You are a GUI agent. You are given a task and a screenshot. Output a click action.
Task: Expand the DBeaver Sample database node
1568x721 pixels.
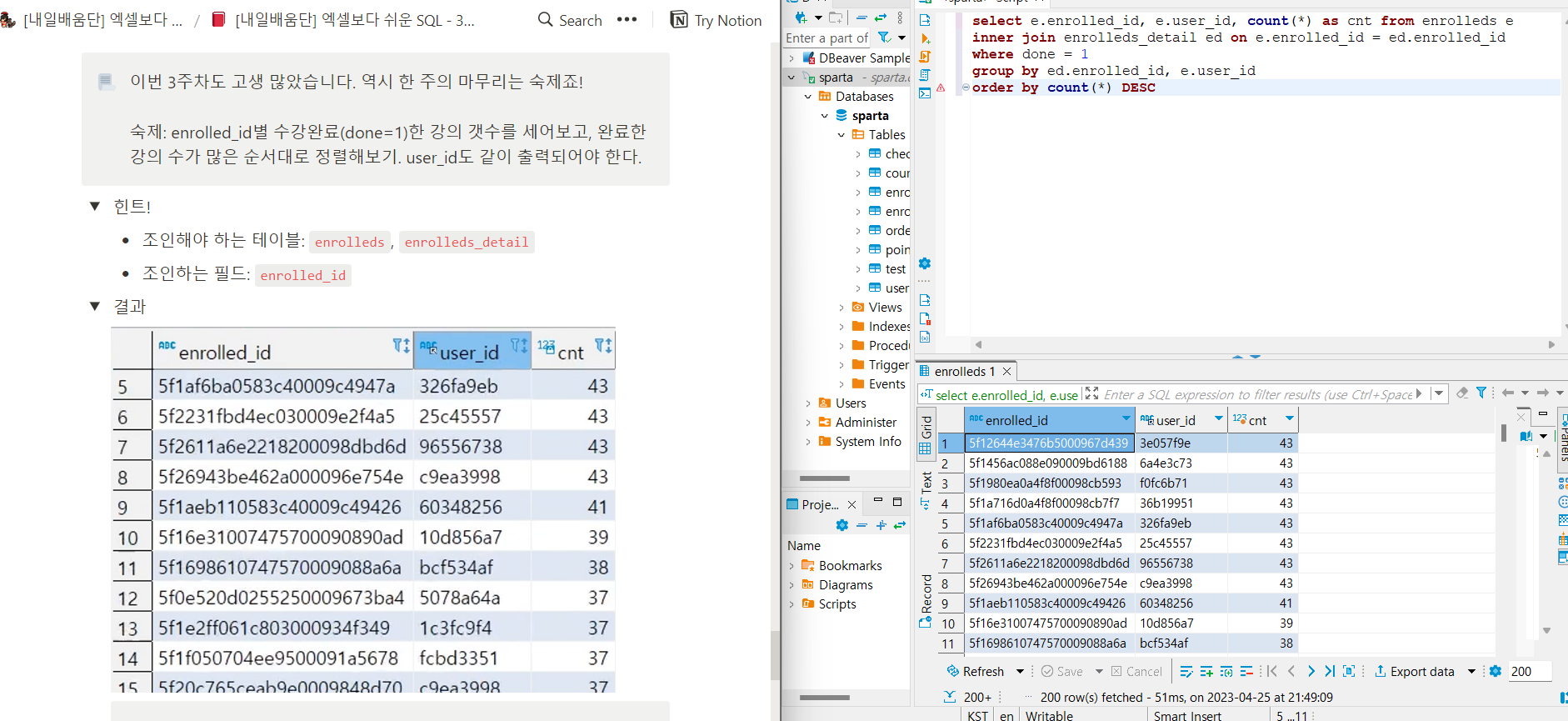(791, 58)
